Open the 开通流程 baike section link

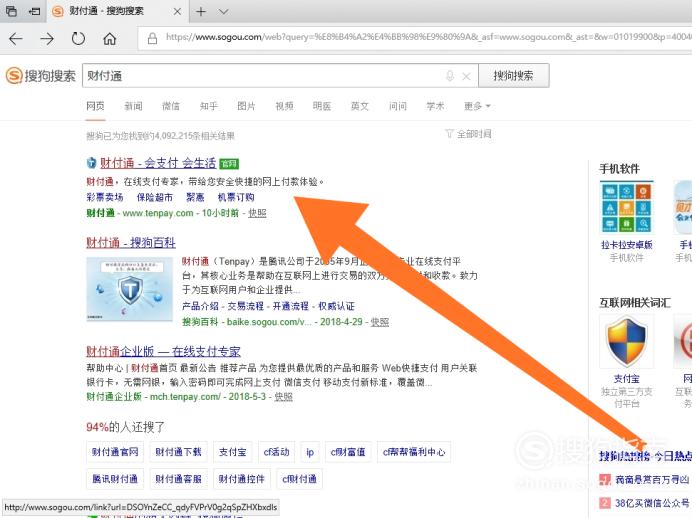[x=291, y=306]
